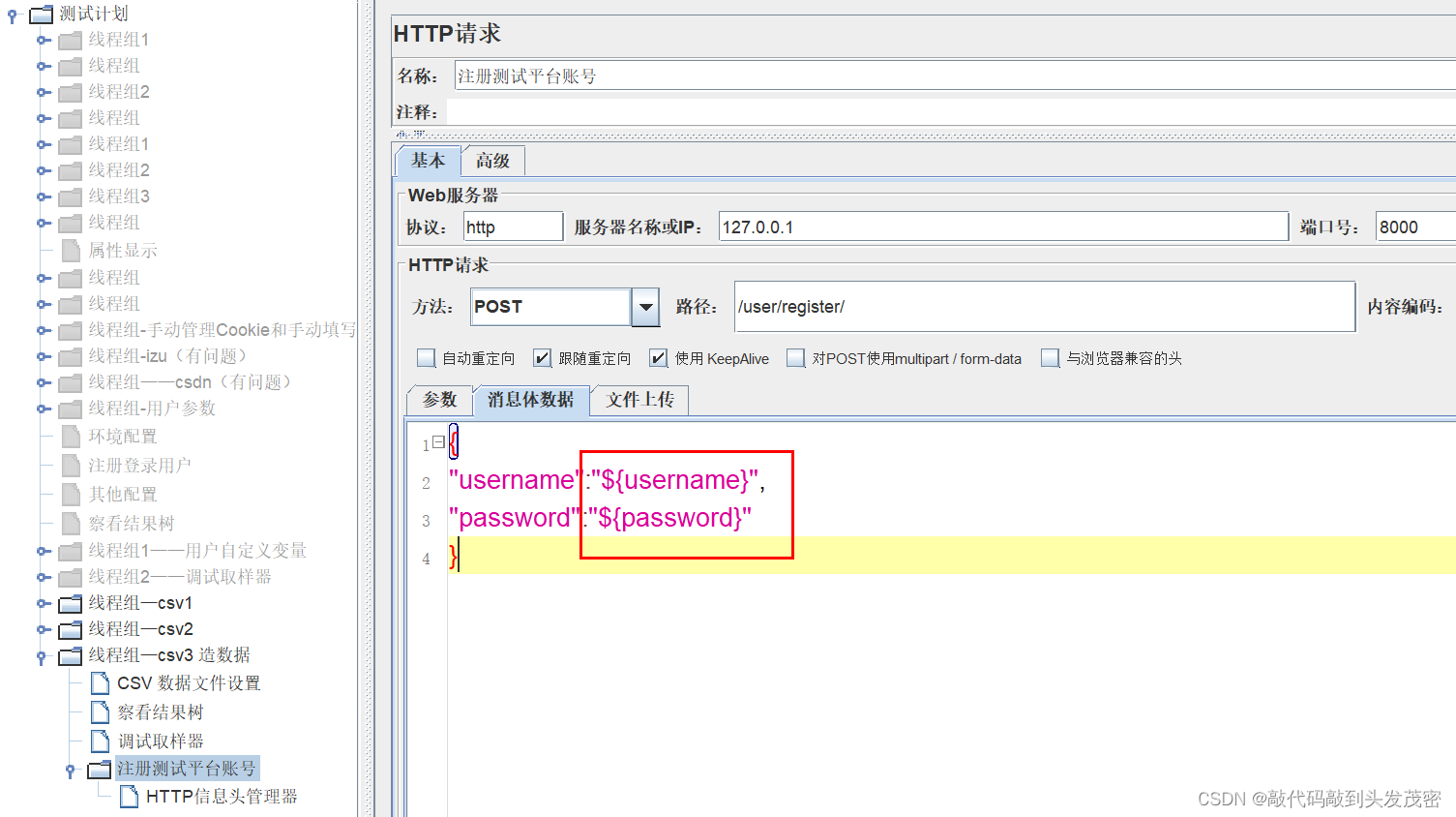Select the 注册登录用户 tree item
This screenshot has height=817, width=1456.
pos(140,466)
